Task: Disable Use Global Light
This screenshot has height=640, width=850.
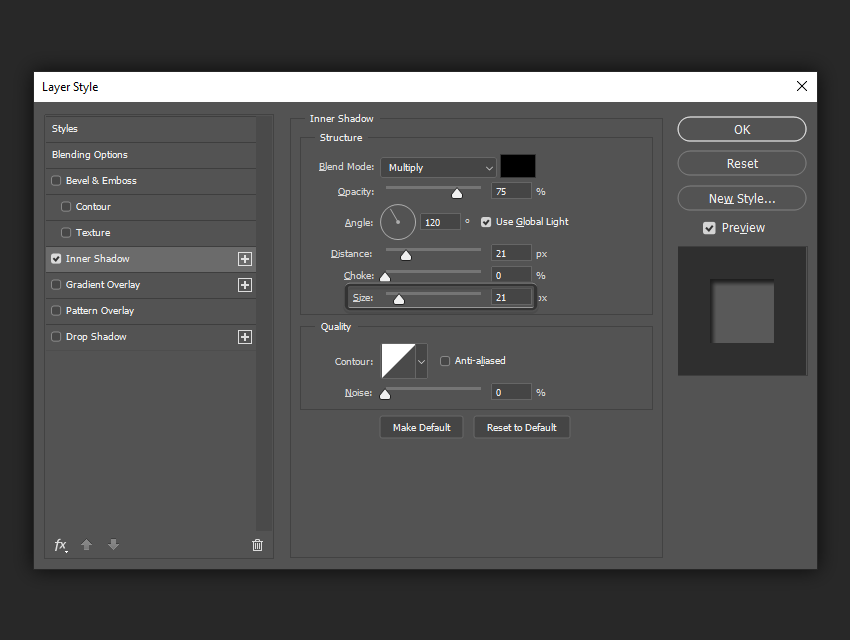Action: 486,222
